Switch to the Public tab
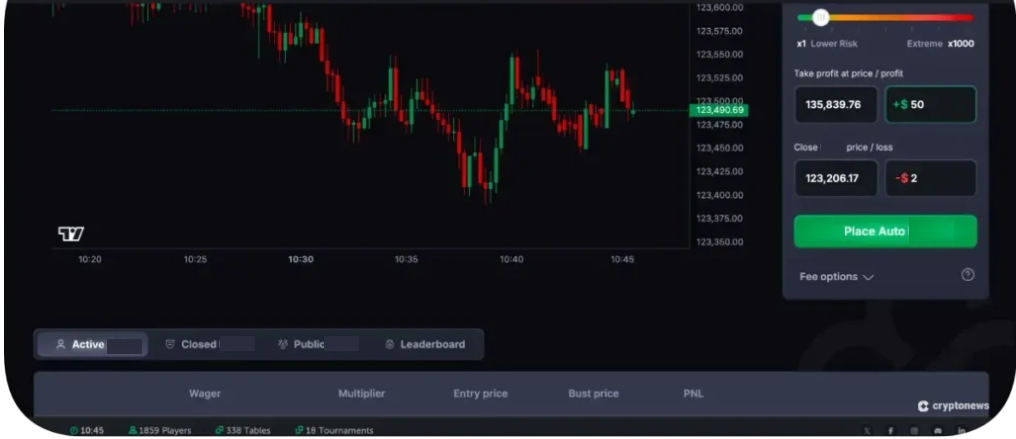The width and height of the screenshot is (1016, 439). click(318, 344)
